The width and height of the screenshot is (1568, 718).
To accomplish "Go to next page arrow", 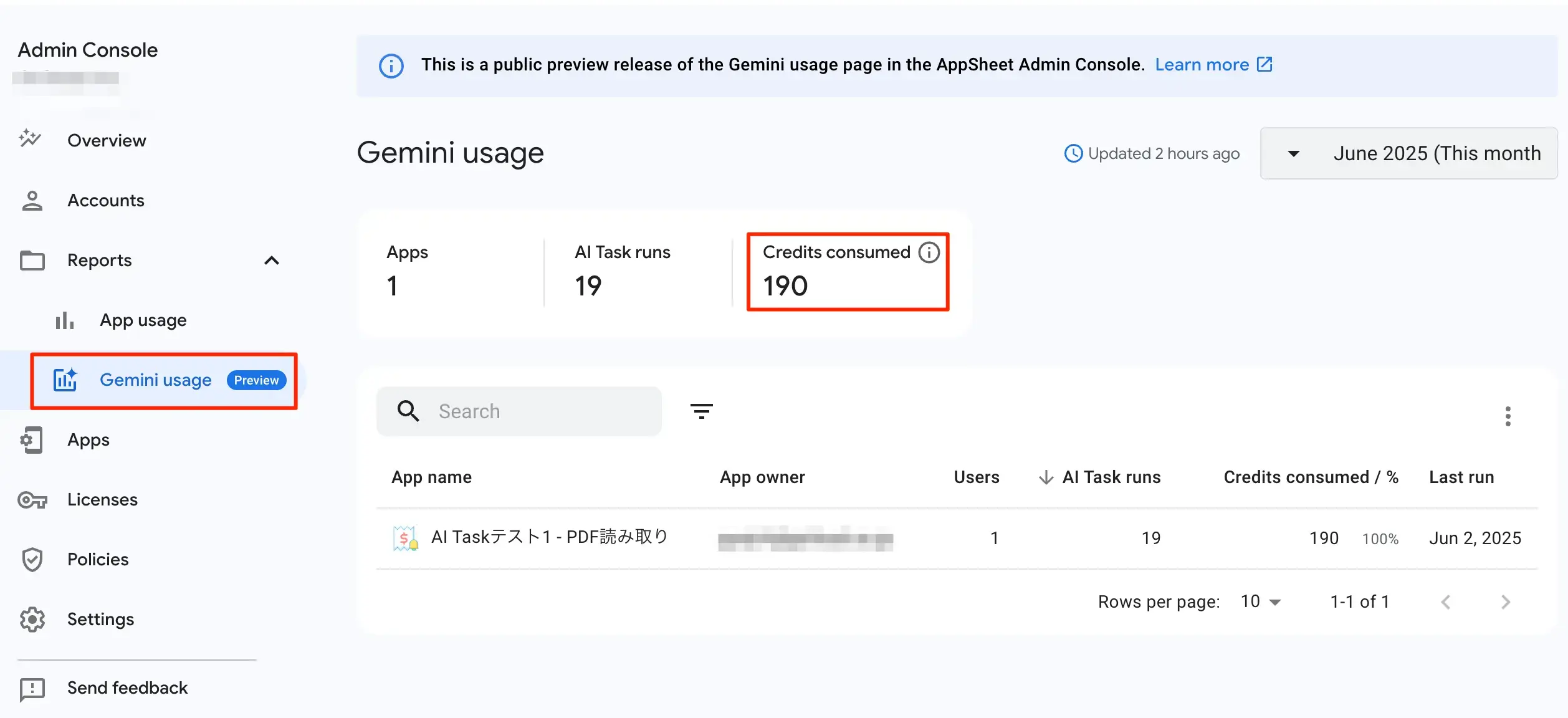I will 1506,602.
